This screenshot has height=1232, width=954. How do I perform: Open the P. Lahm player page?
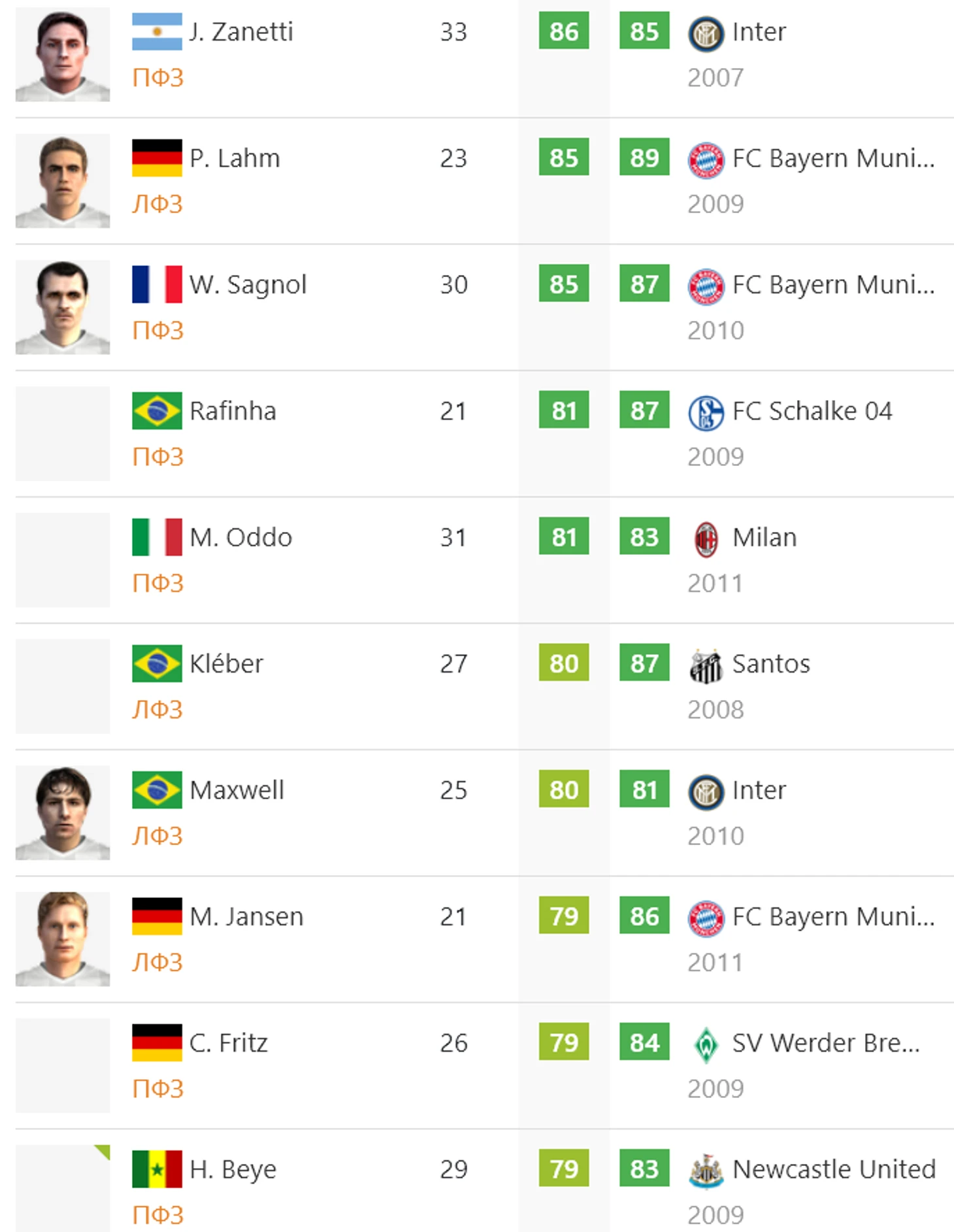point(235,158)
